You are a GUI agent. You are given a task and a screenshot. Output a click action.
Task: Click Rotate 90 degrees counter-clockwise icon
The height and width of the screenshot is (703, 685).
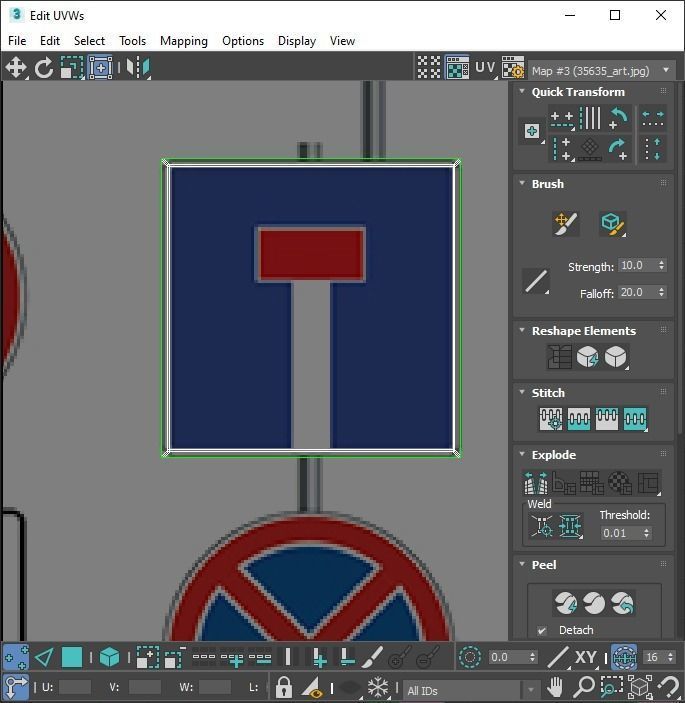coord(619,118)
